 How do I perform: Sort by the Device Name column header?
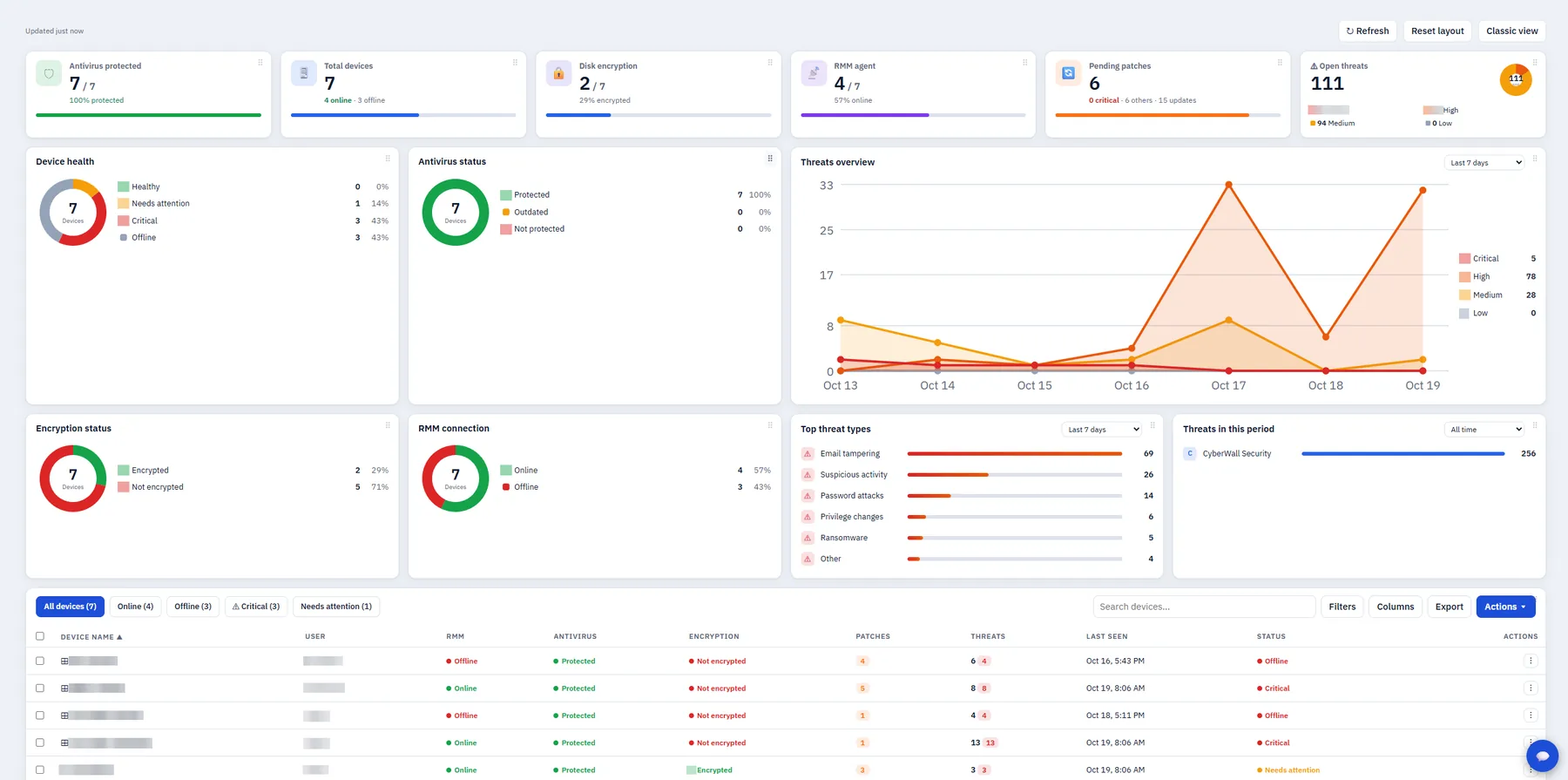pyautogui.click(x=91, y=637)
